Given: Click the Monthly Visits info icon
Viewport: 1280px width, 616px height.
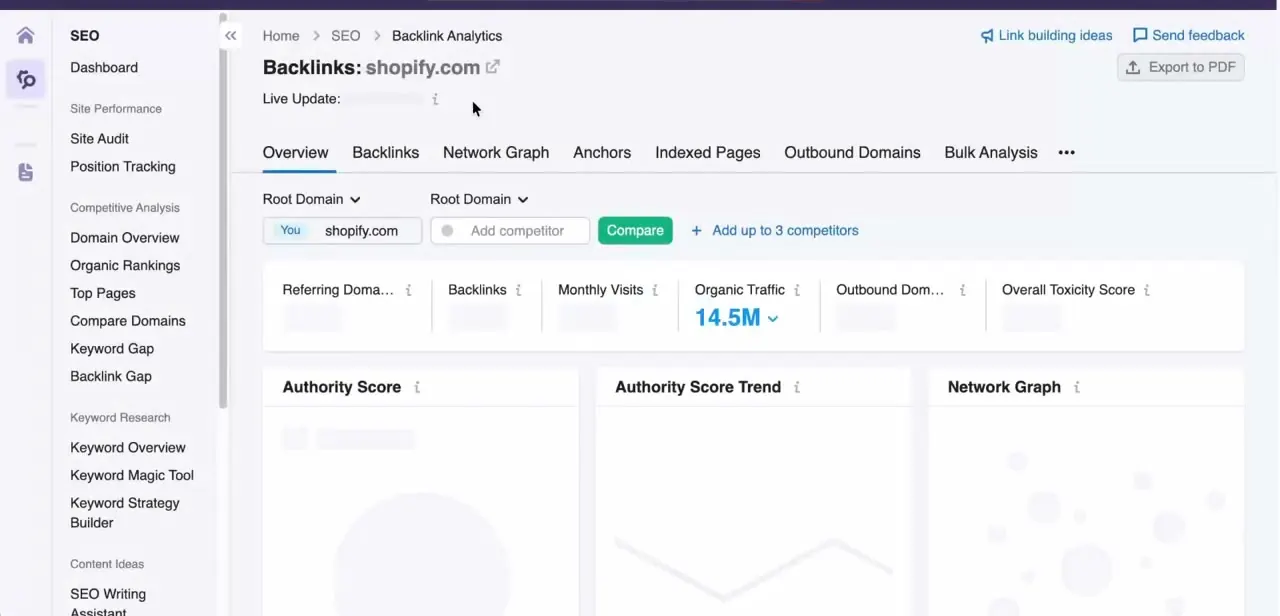Looking at the screenshot, I should (655, 290).
